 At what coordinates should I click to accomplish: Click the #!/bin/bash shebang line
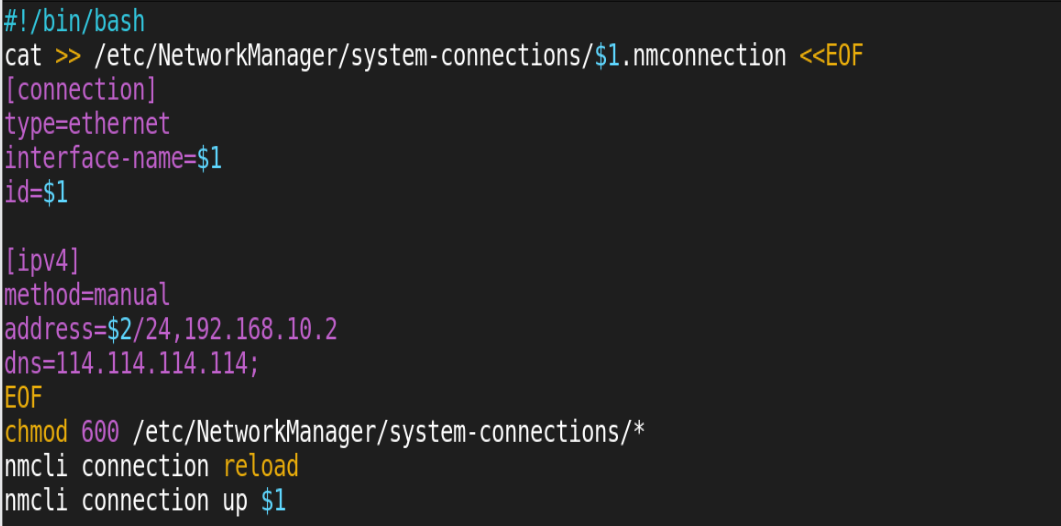(74, 22)
